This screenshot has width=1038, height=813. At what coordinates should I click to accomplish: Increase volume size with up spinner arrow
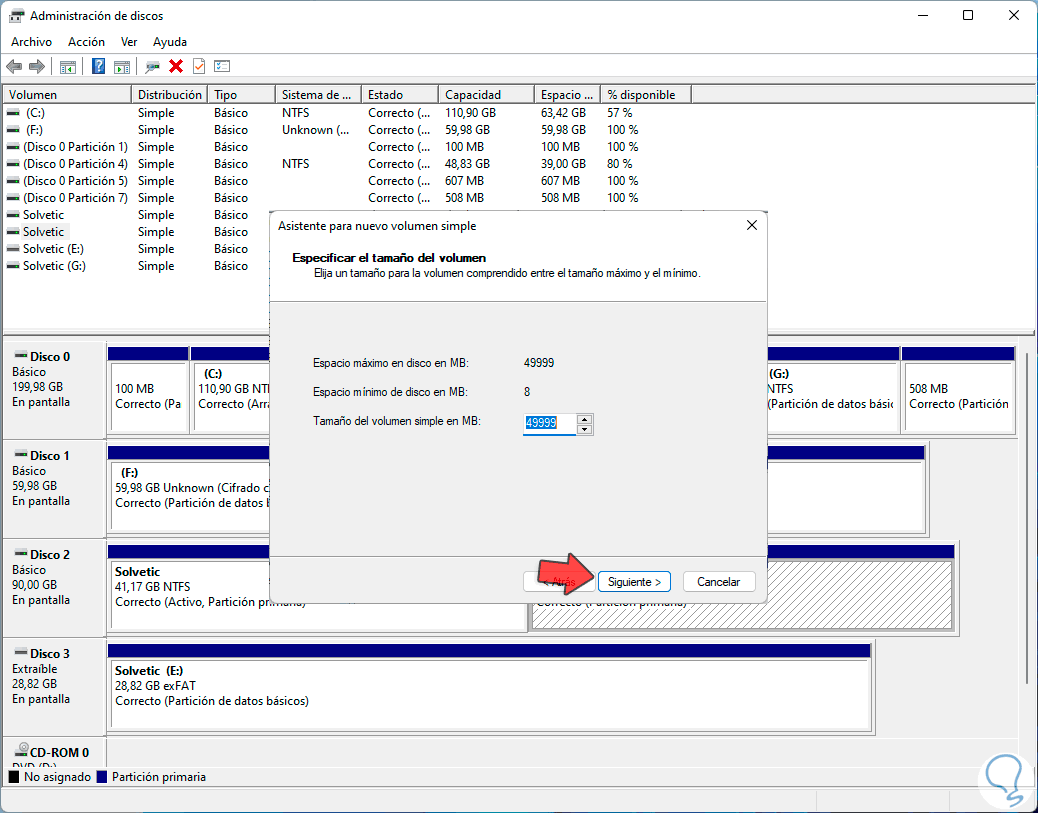[584, 418]
